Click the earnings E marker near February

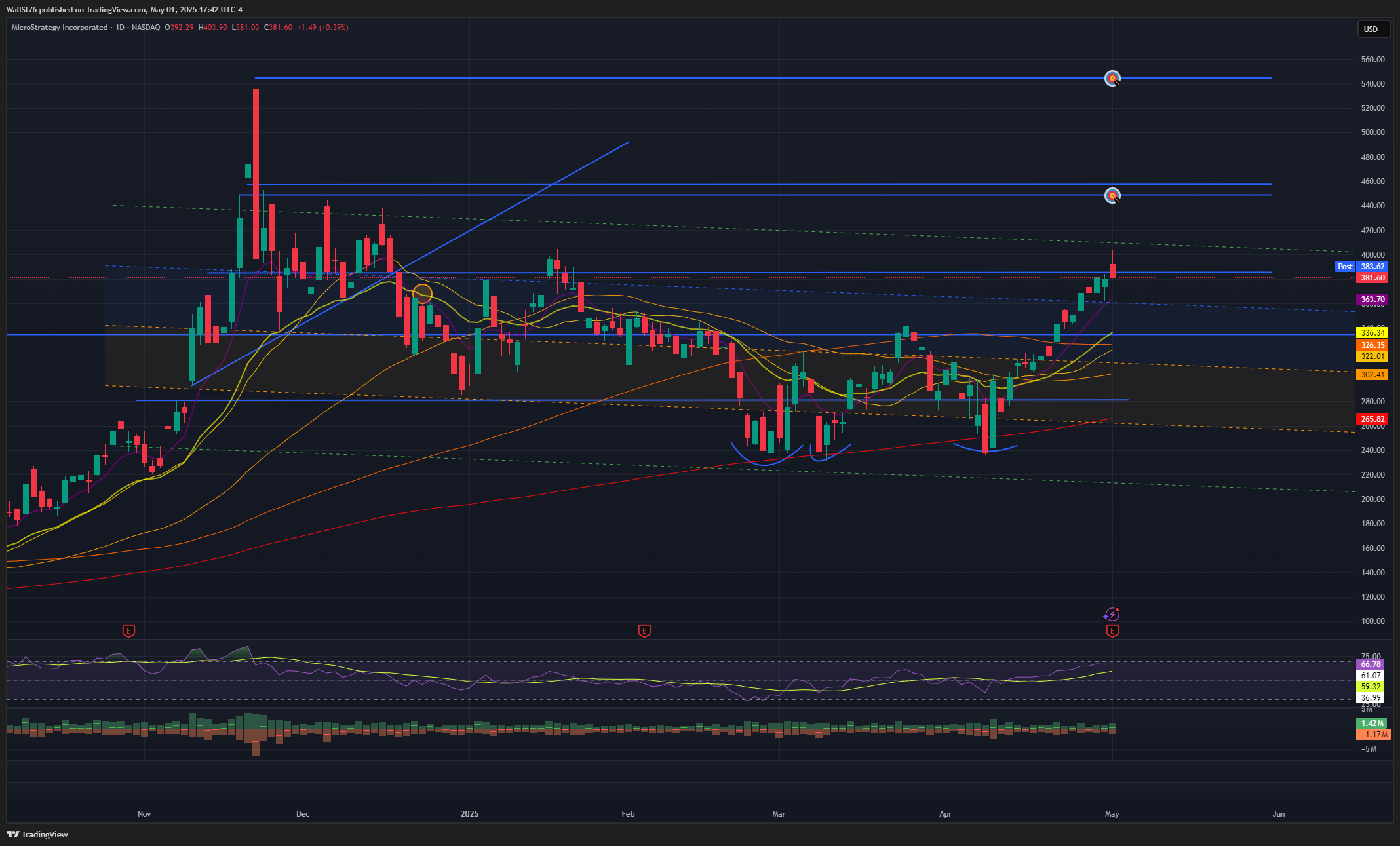coord(644,631)
